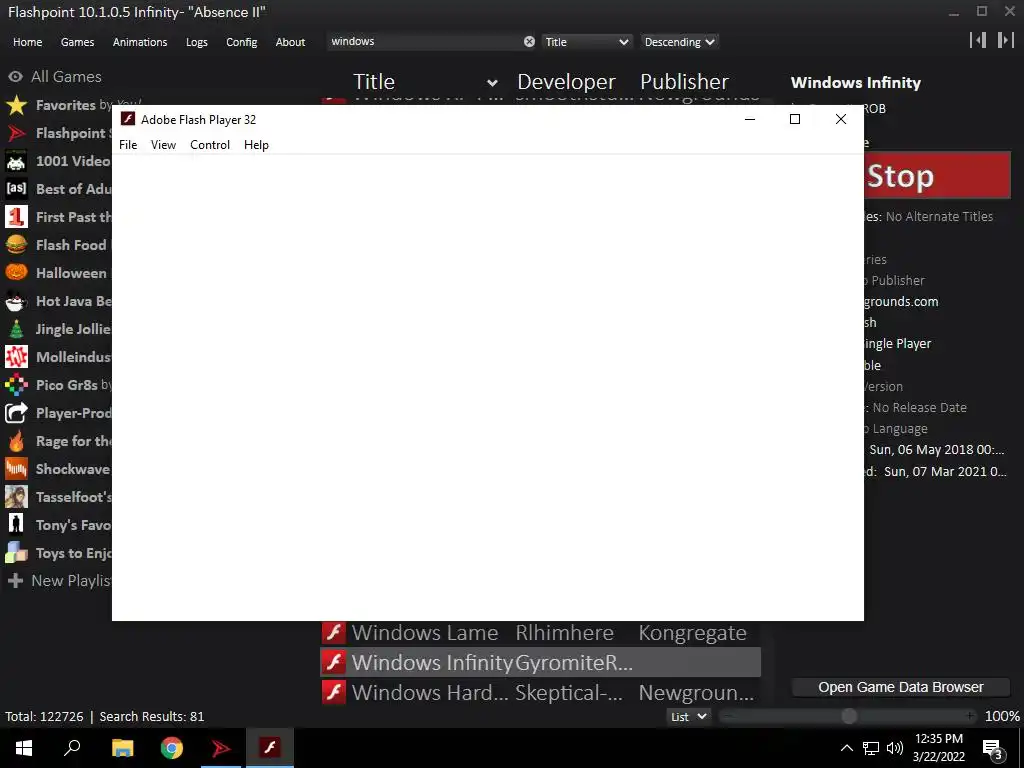The image size is (1024, 768).
Task: Open the About page
Action: pyautogui.click(x=290, y=42)
